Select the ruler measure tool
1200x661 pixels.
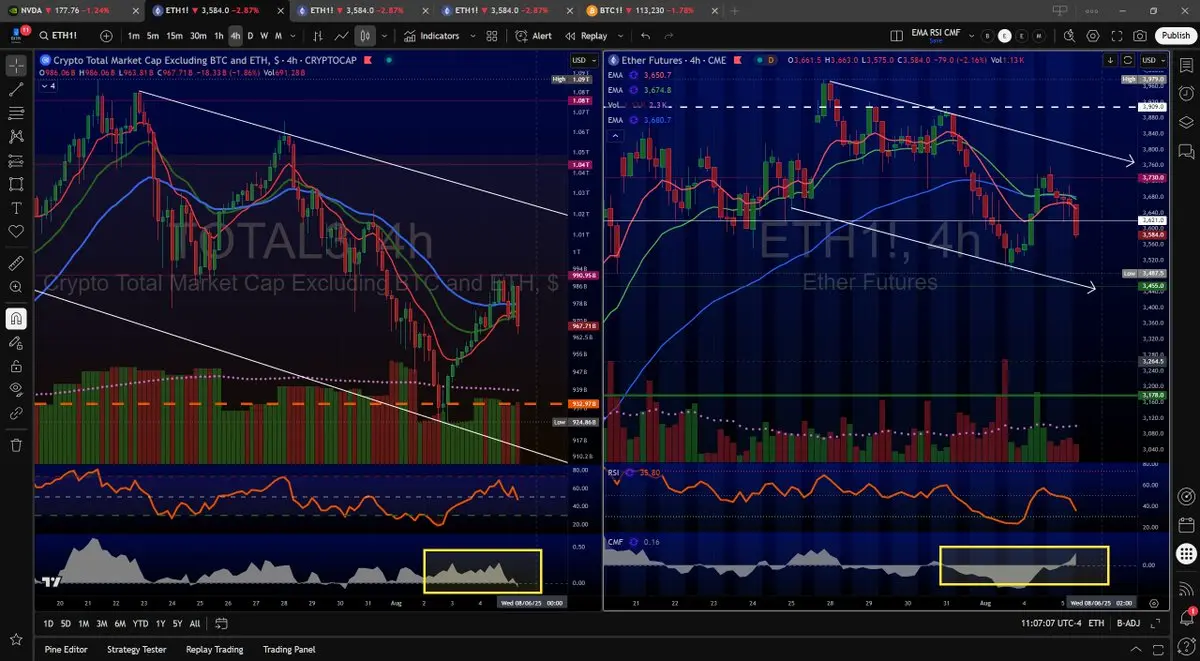point(16,263)
